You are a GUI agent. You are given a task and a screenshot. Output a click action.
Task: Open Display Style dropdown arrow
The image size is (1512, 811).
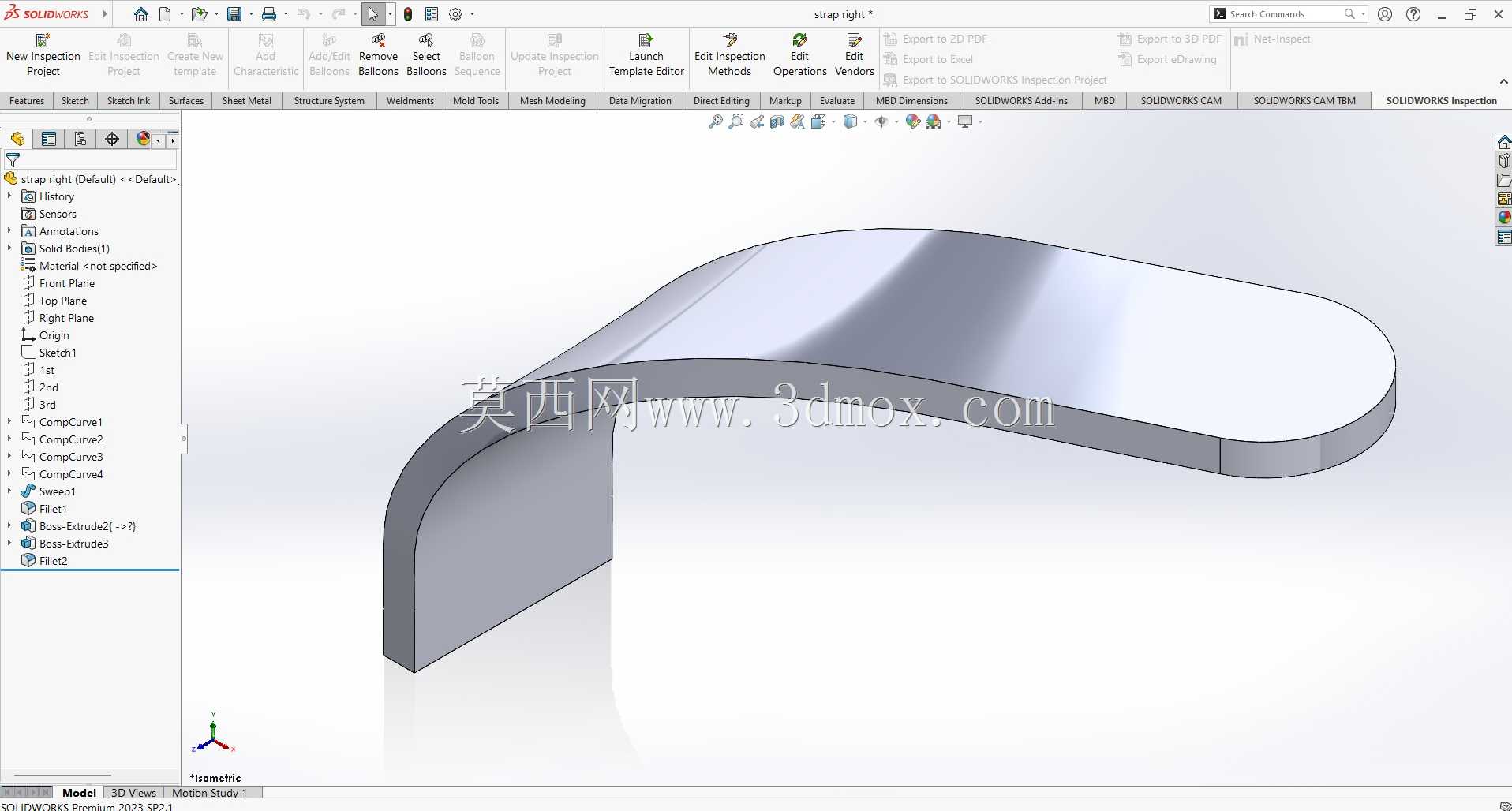tap(865, 121)
